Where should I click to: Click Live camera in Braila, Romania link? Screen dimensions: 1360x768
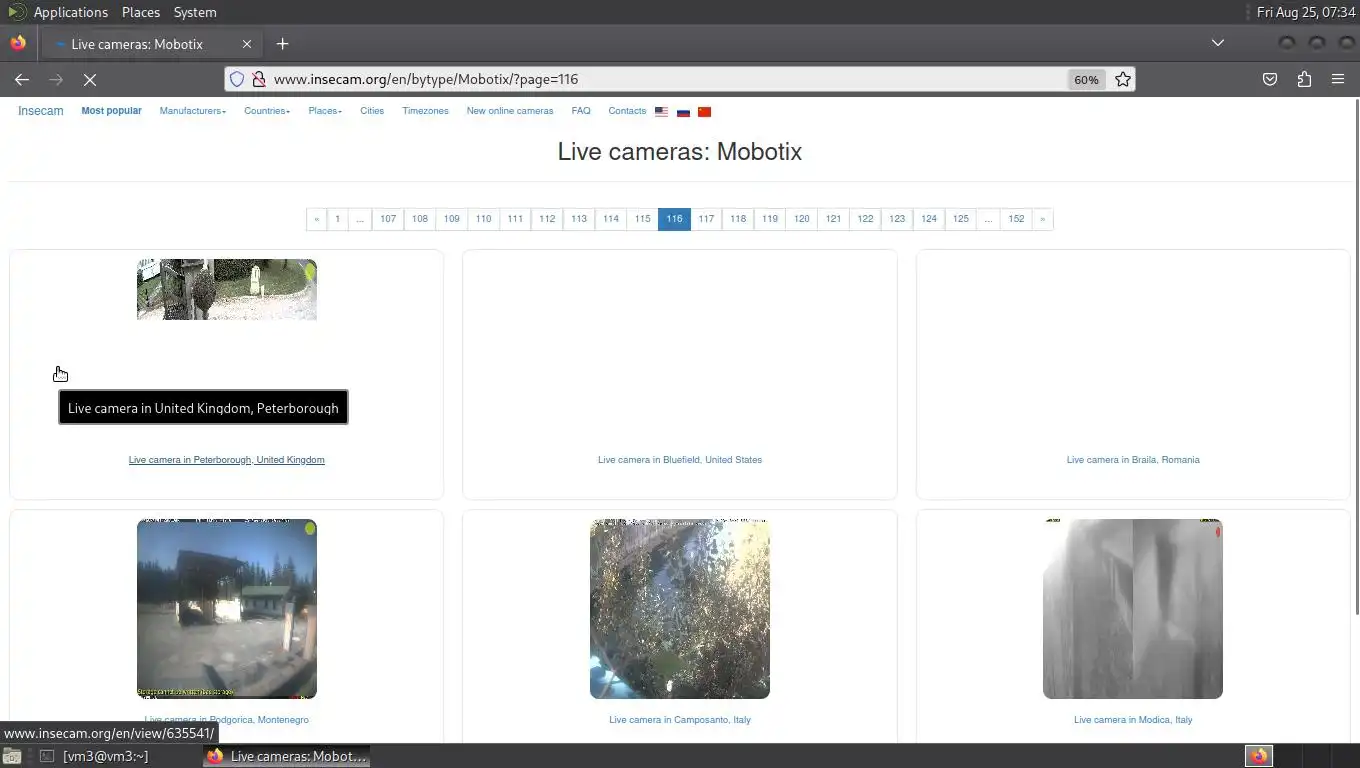click(x=1133, y=460)
